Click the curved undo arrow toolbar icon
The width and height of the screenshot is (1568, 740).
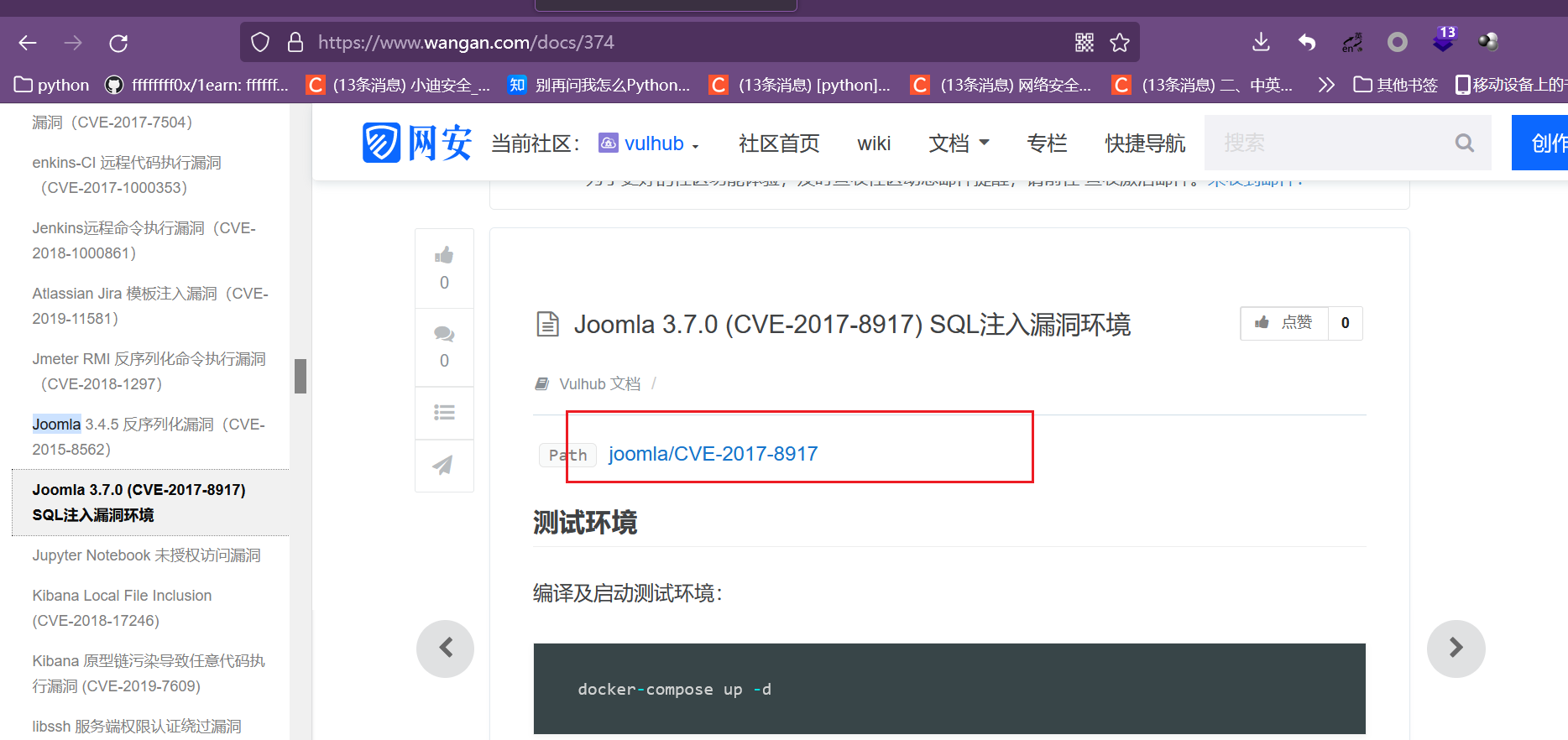(1306, 42)
